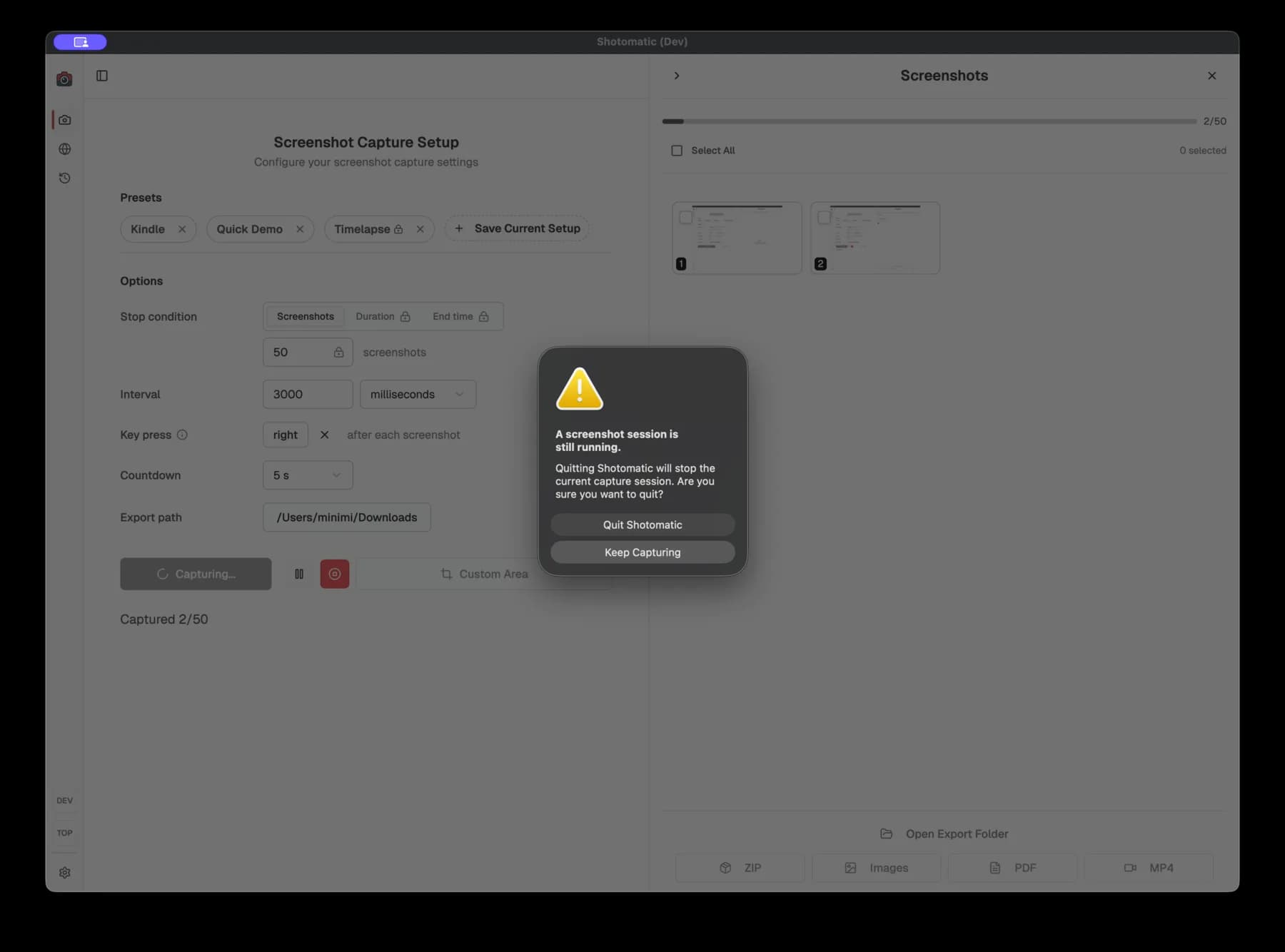Open the globe web capture section
This screenshot has height=952, width=1285.
[x=65, y=149]
